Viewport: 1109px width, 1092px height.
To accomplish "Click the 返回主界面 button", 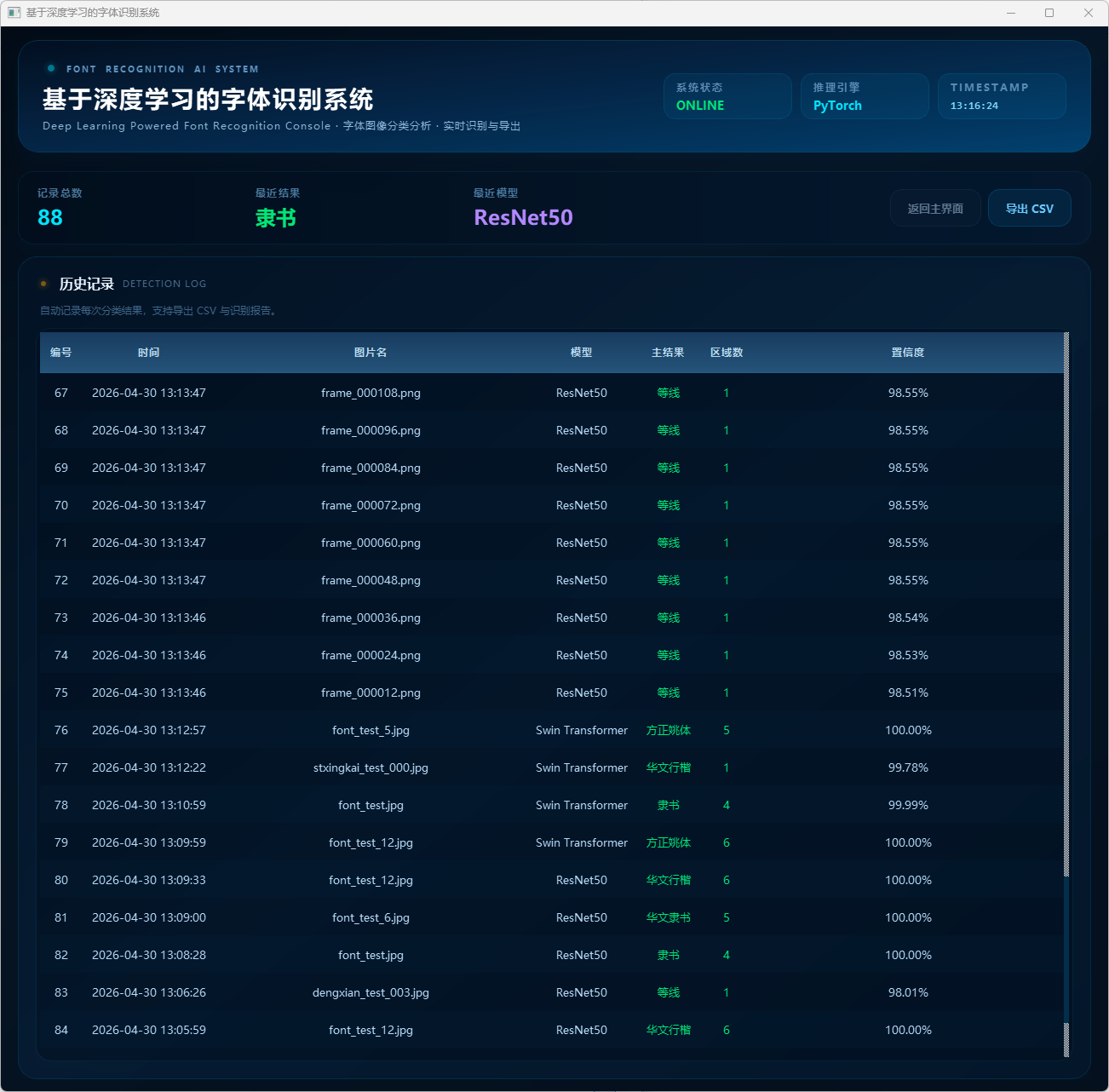I will (935, 209).
